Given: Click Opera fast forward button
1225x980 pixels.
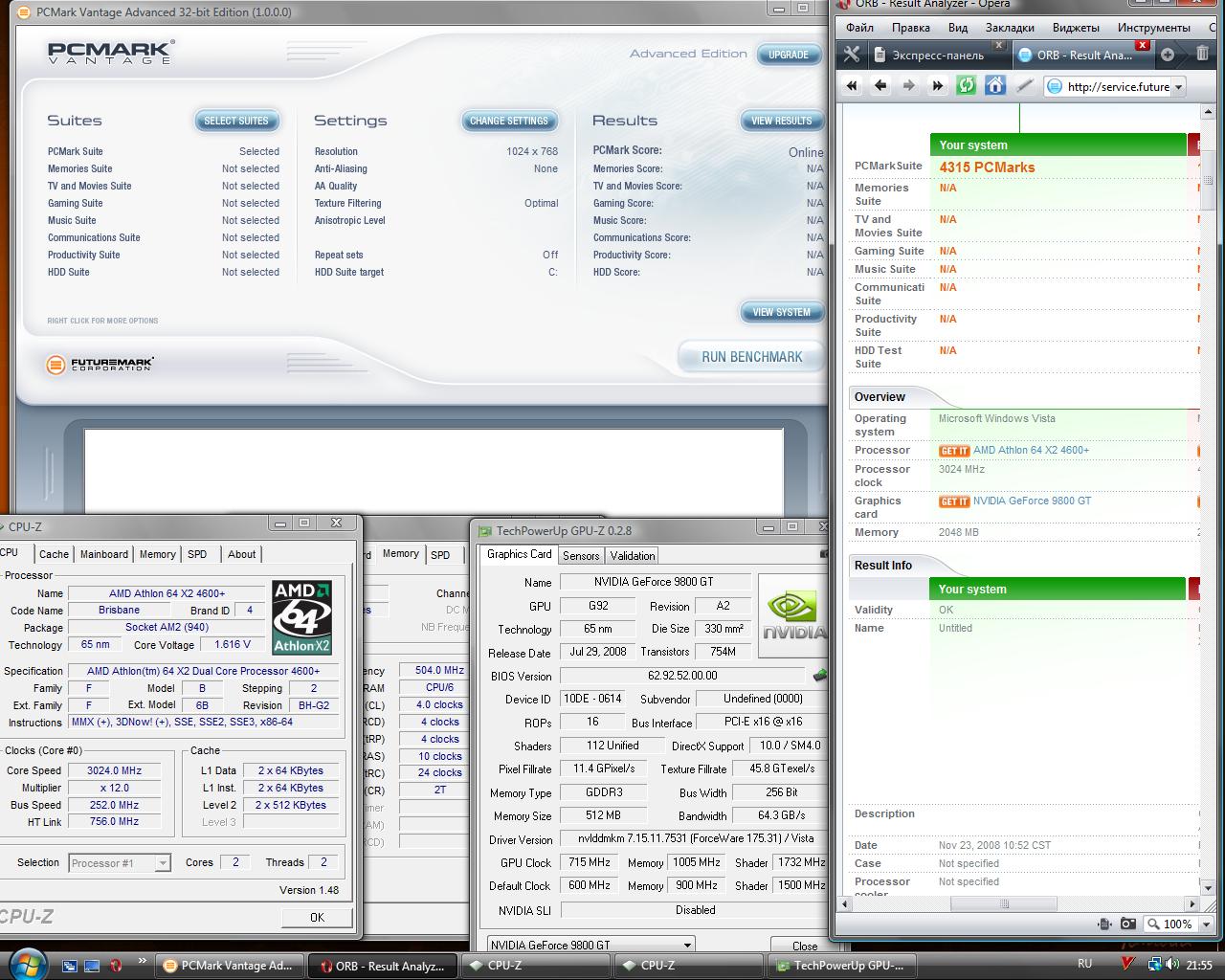Looking at the screenshot, I should point(938,86).
